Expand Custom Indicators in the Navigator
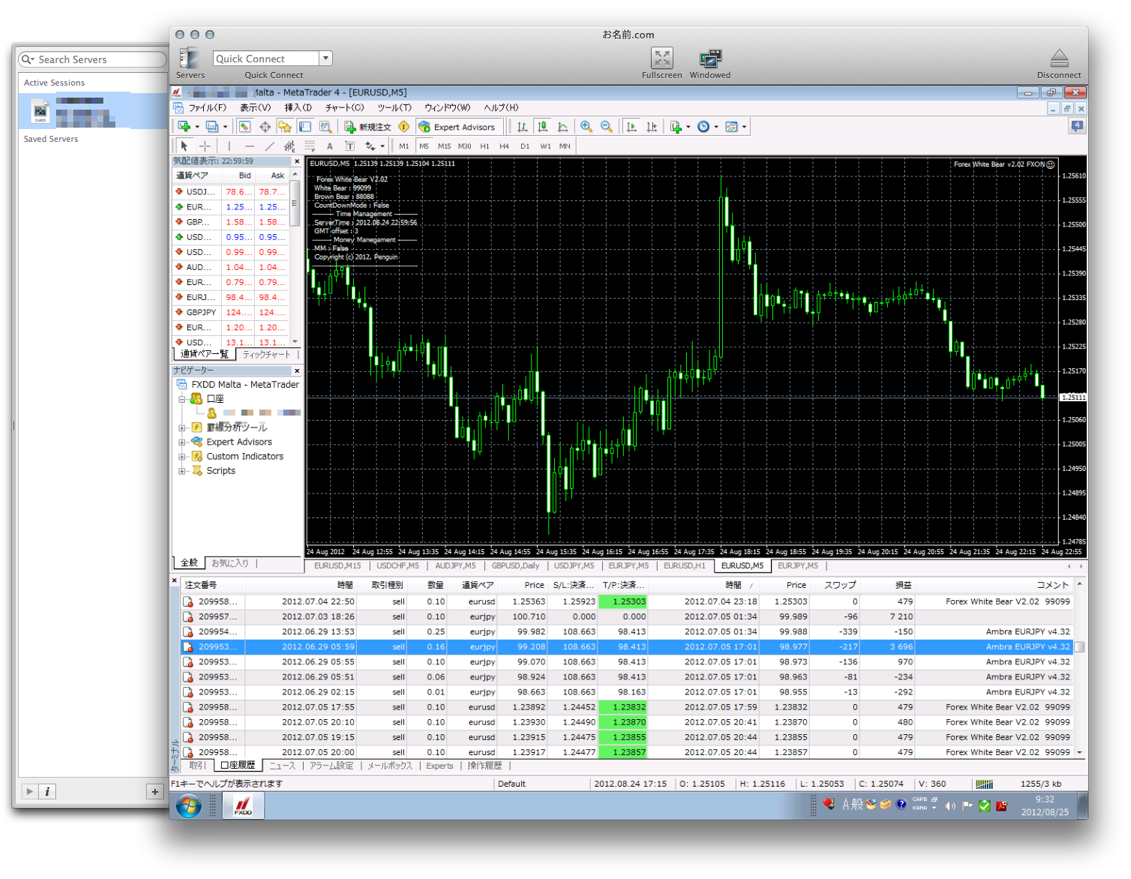This screenshot has width=1131, height=879. [x=182, y=456]
